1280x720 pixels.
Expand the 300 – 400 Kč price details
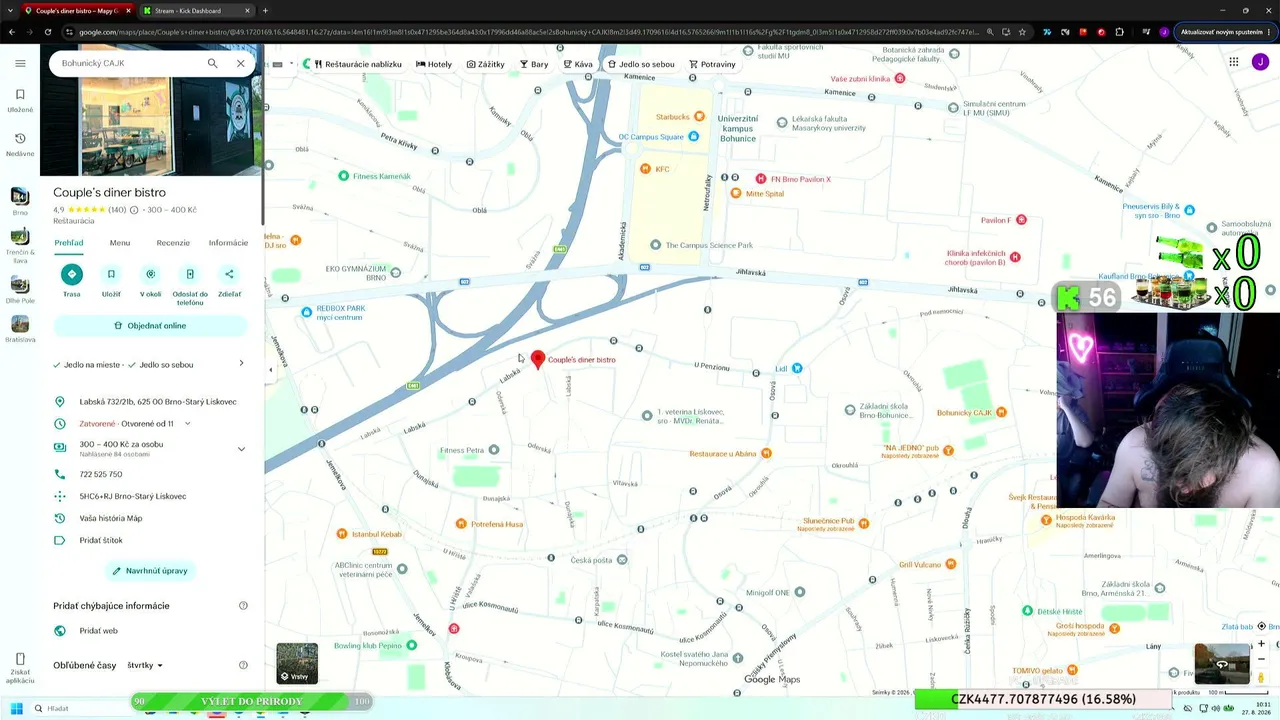241,449
